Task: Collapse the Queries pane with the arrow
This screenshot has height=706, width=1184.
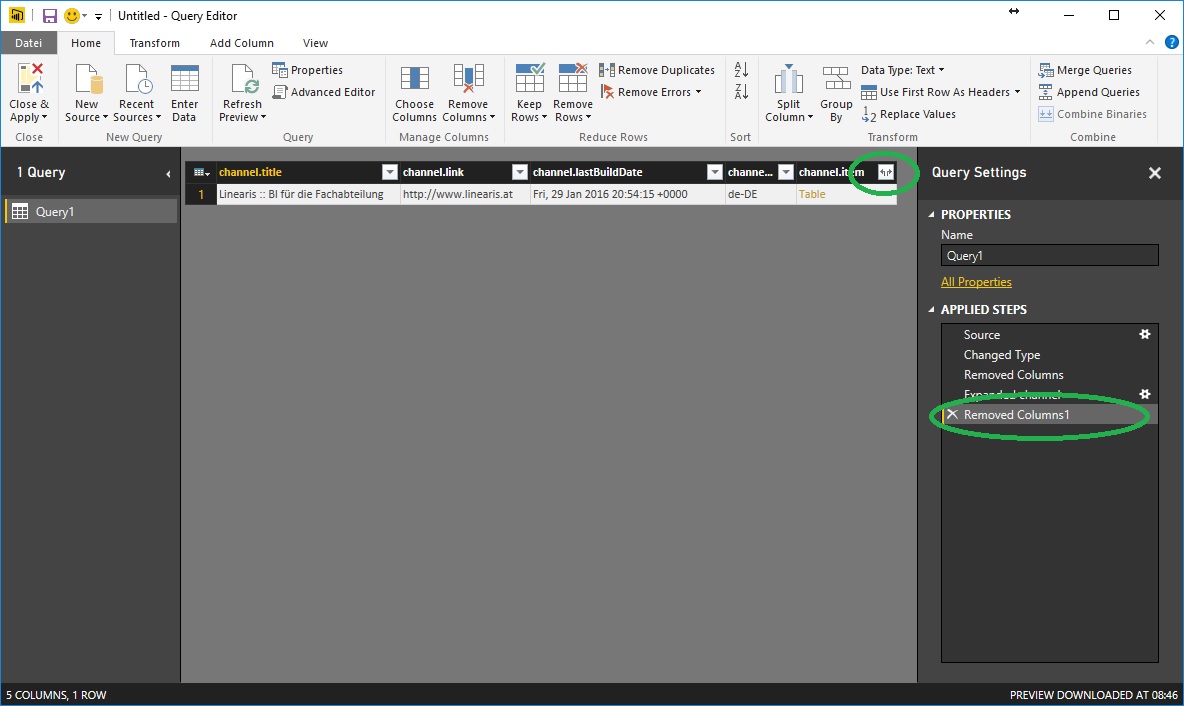Action: coord(168,174)
